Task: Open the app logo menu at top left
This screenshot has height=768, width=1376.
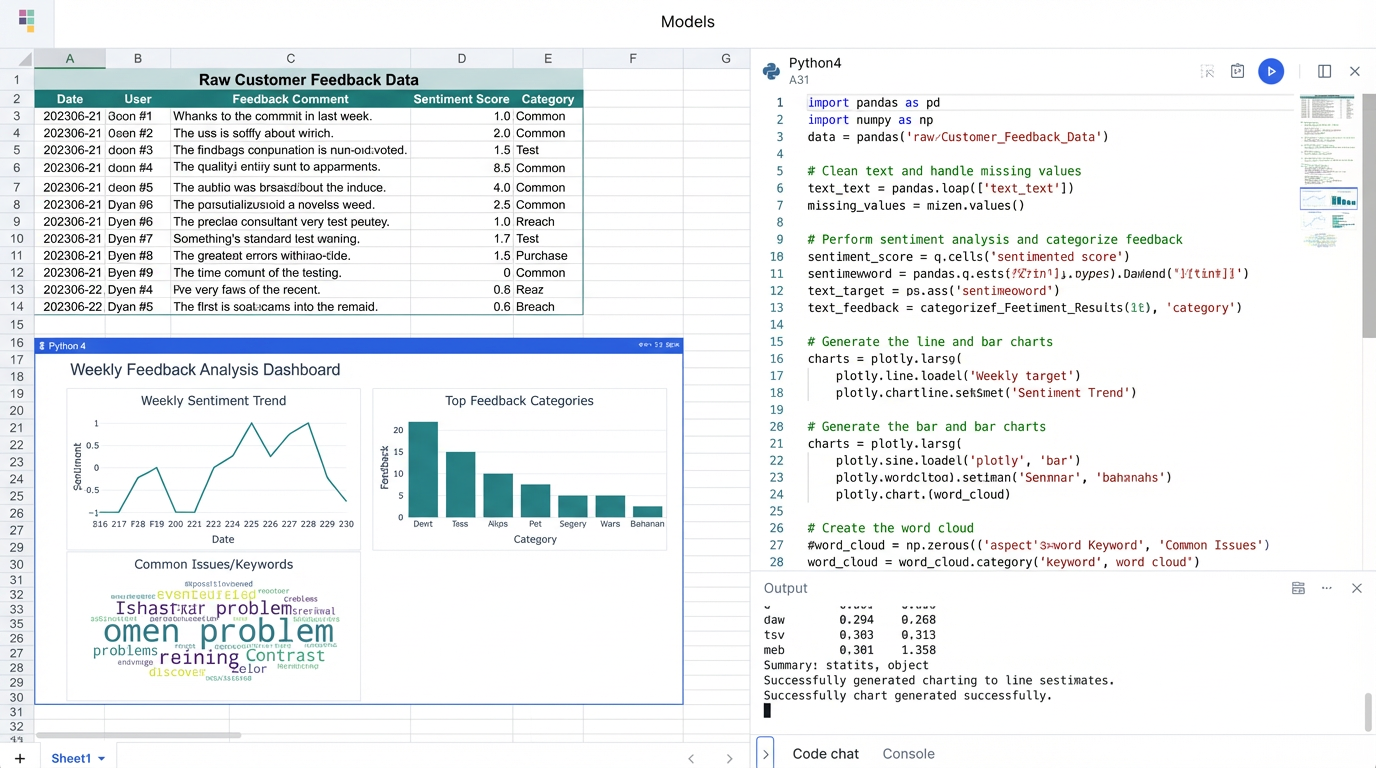Action: [27, 20]
